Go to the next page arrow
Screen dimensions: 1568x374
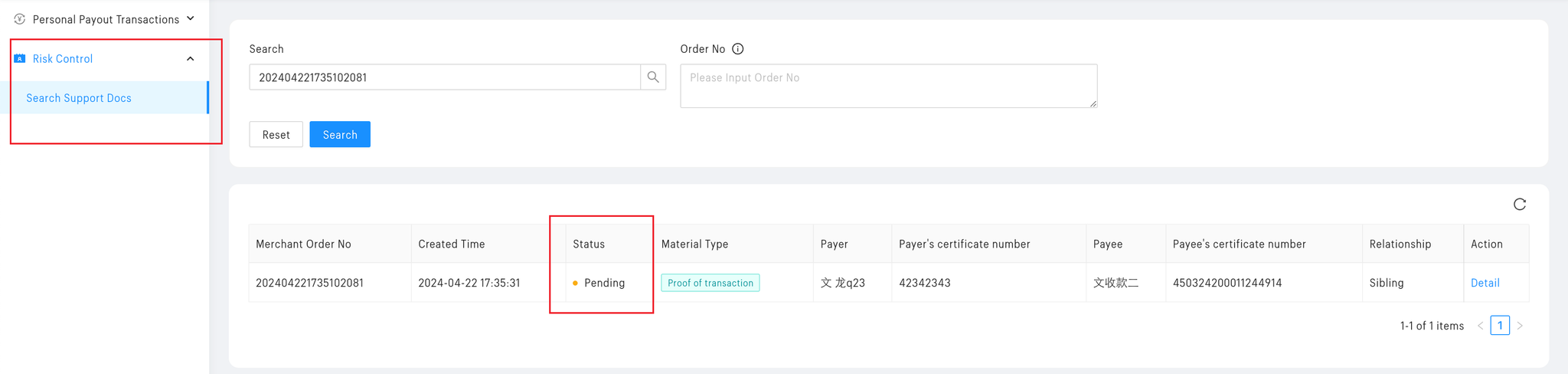pyautogui.click(x=1520, y=326)
